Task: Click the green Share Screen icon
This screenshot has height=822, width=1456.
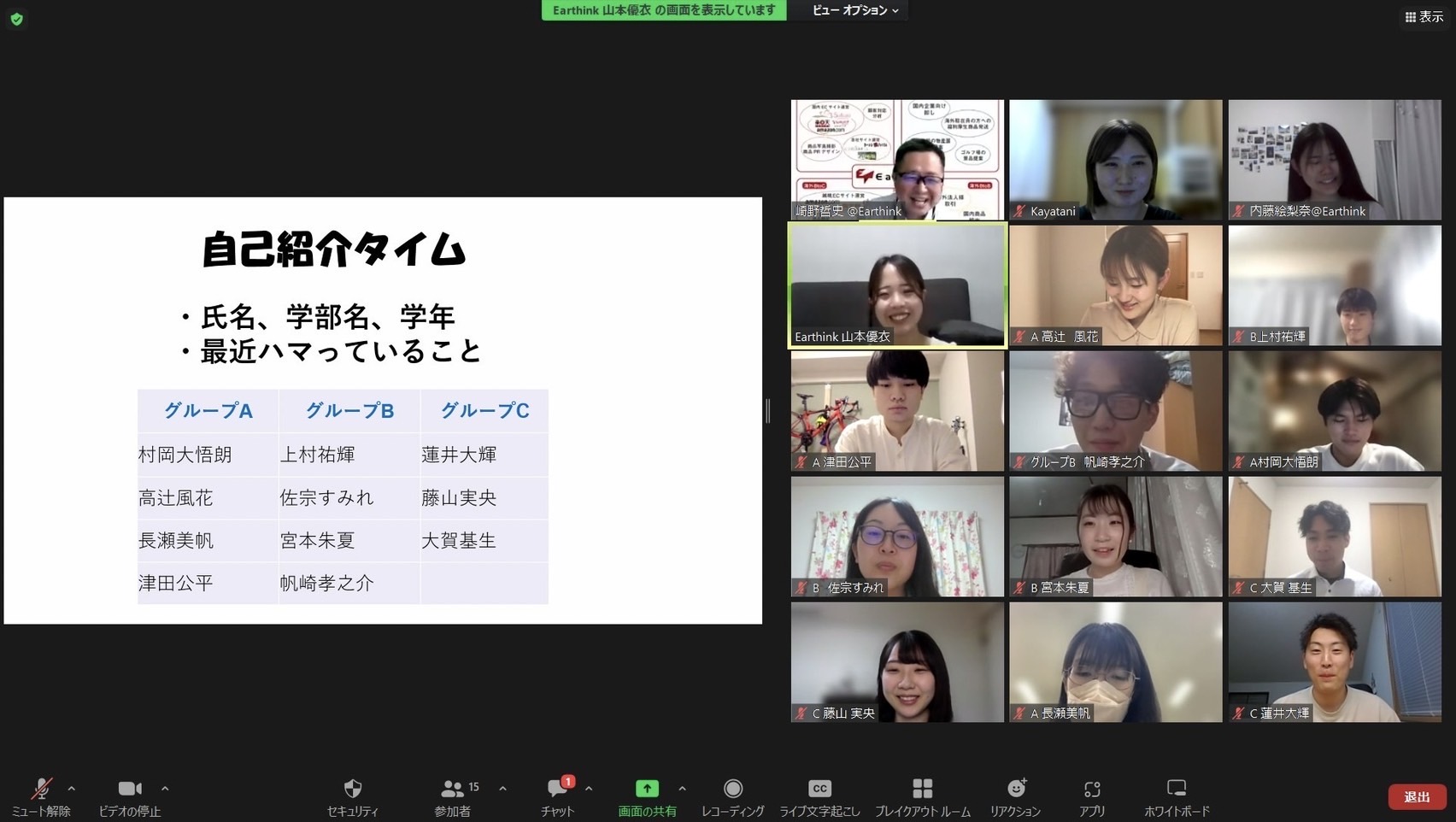Action: pos(647,788)
